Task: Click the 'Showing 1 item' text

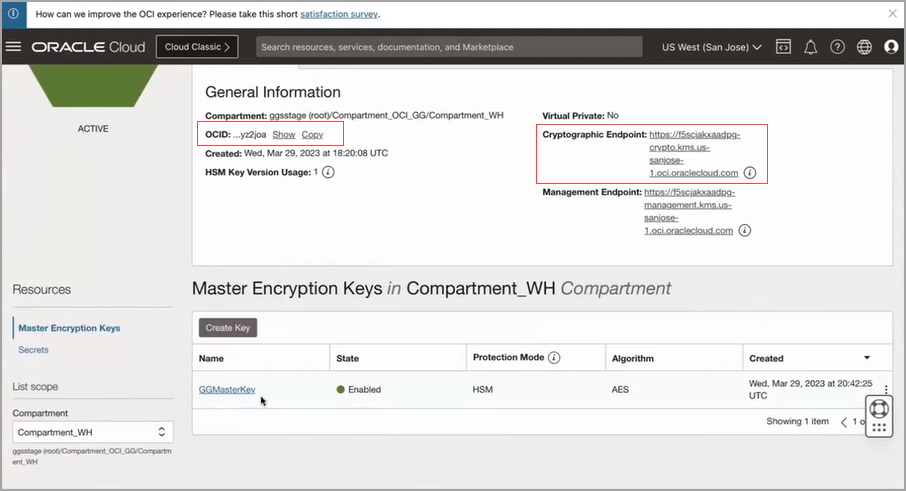Action: [797, 421]
